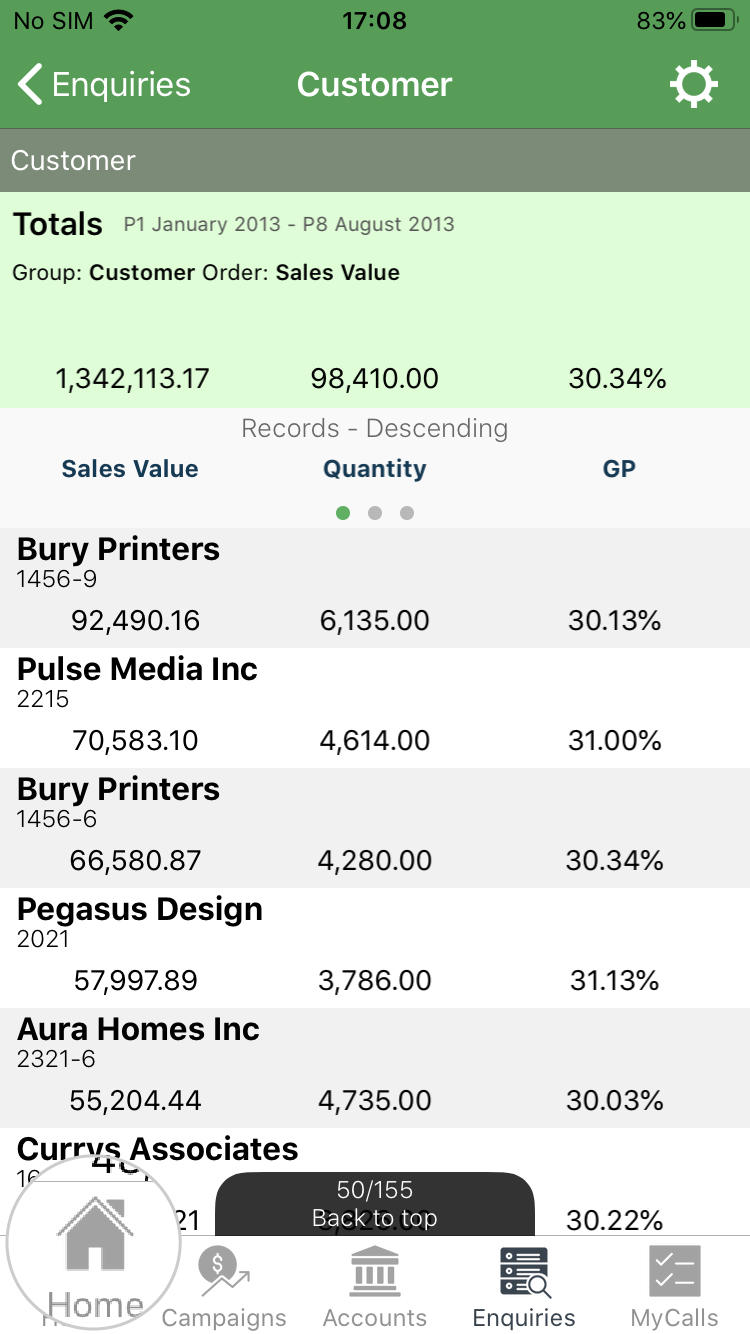
Task: Sort records by Quantity column
Action: [375, 469]
